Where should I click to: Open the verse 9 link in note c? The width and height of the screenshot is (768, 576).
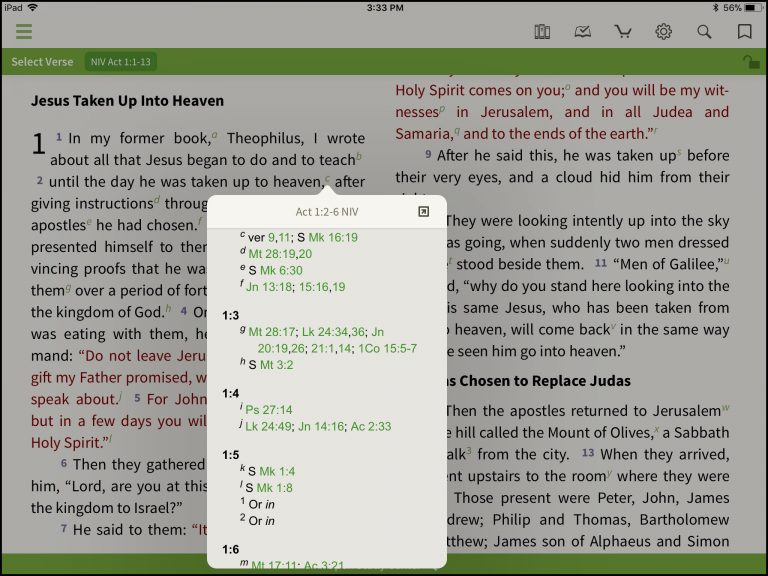pos(271,238)
